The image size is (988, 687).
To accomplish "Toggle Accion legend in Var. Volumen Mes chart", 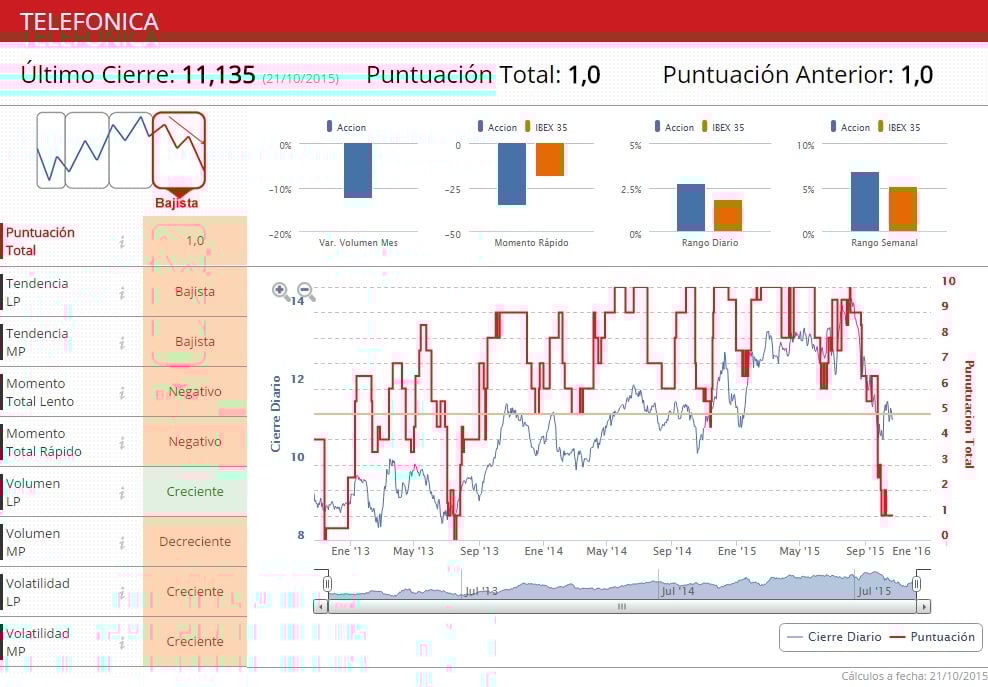I will tap(346, 127).
